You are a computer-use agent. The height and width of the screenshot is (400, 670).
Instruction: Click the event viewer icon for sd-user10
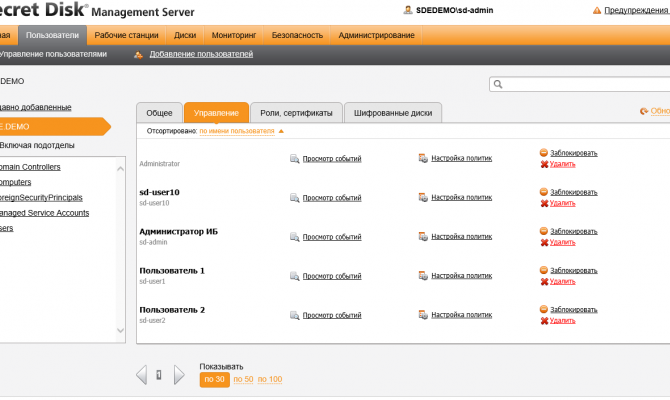[x=294, y=198]
